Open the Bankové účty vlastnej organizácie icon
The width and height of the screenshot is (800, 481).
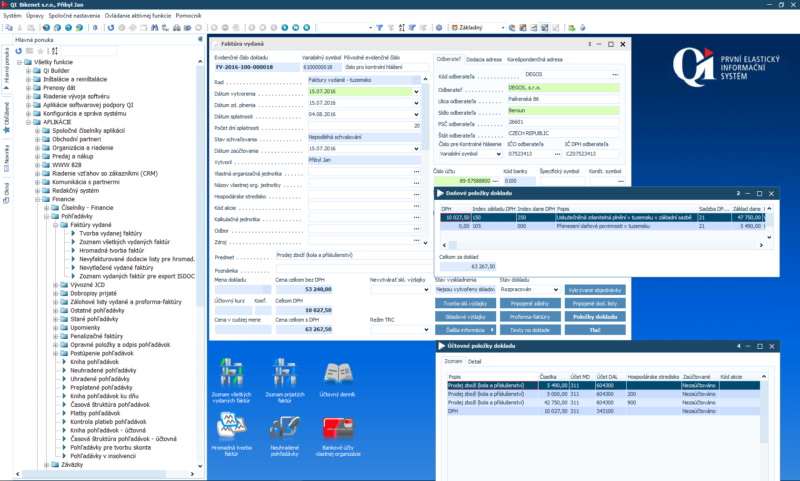(x=338, y=436)
